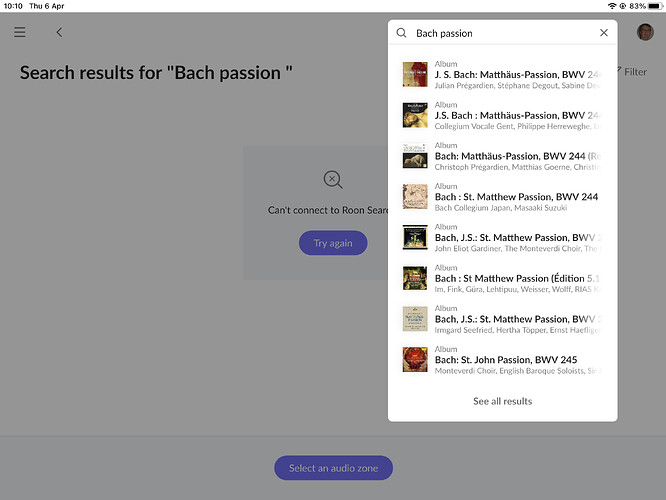666x500 pixels.
Task: Tap the Irmgard Seefried album cover thumbnail
Action: (x=415, y=319)
